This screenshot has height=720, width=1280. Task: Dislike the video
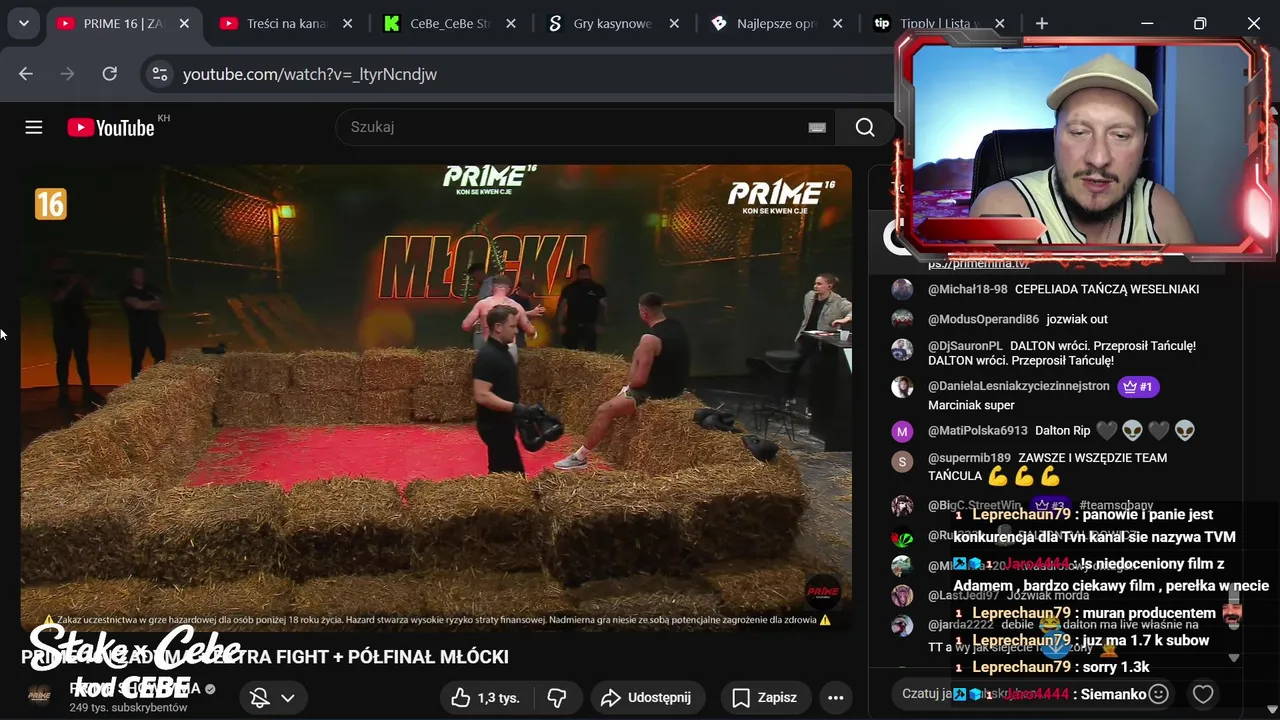(x=557, y=697)
